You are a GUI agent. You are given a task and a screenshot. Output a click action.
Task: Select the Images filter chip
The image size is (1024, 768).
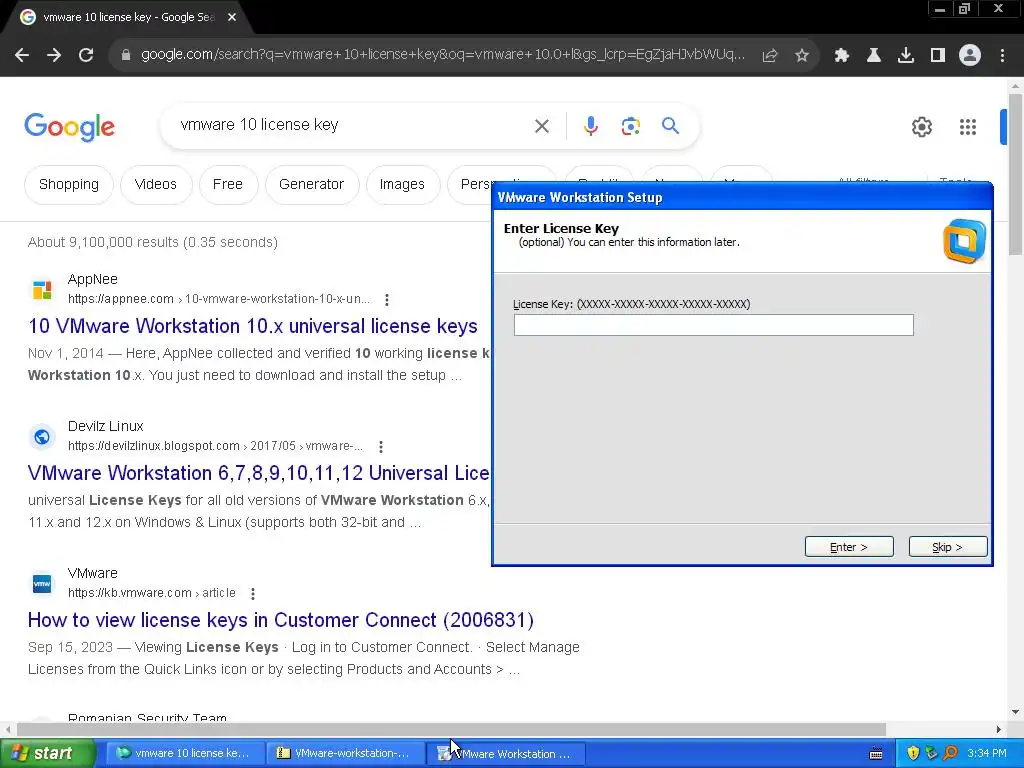pos(402,185)
